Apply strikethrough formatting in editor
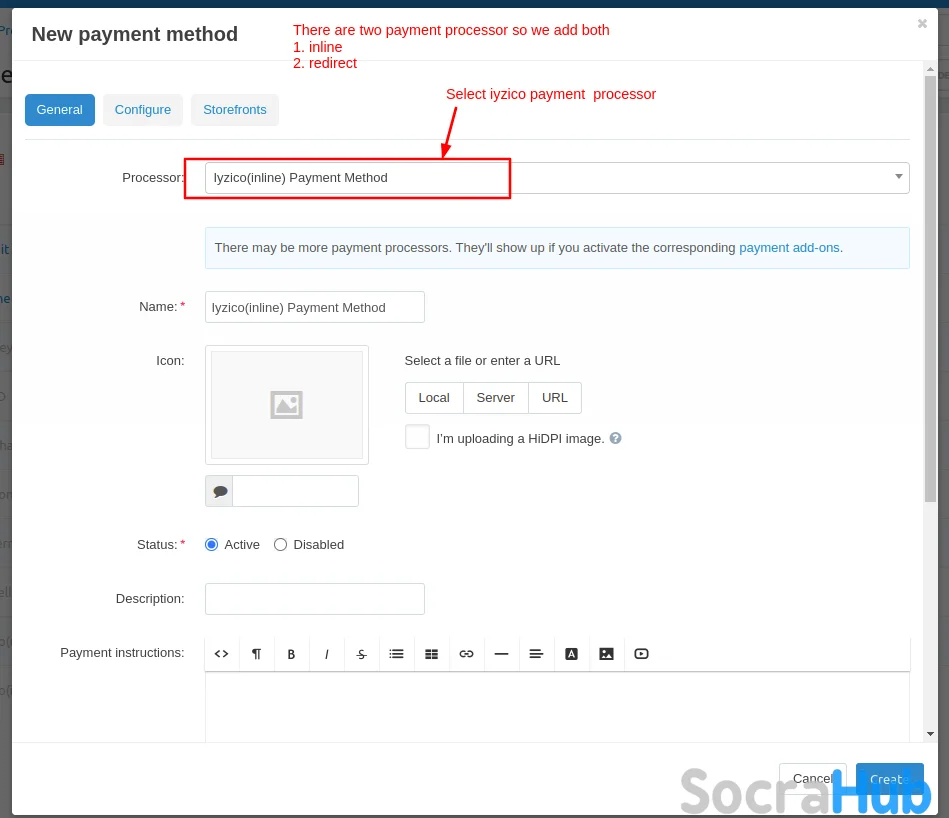Screen dimensions: 949x818 [x=361, y=653]
